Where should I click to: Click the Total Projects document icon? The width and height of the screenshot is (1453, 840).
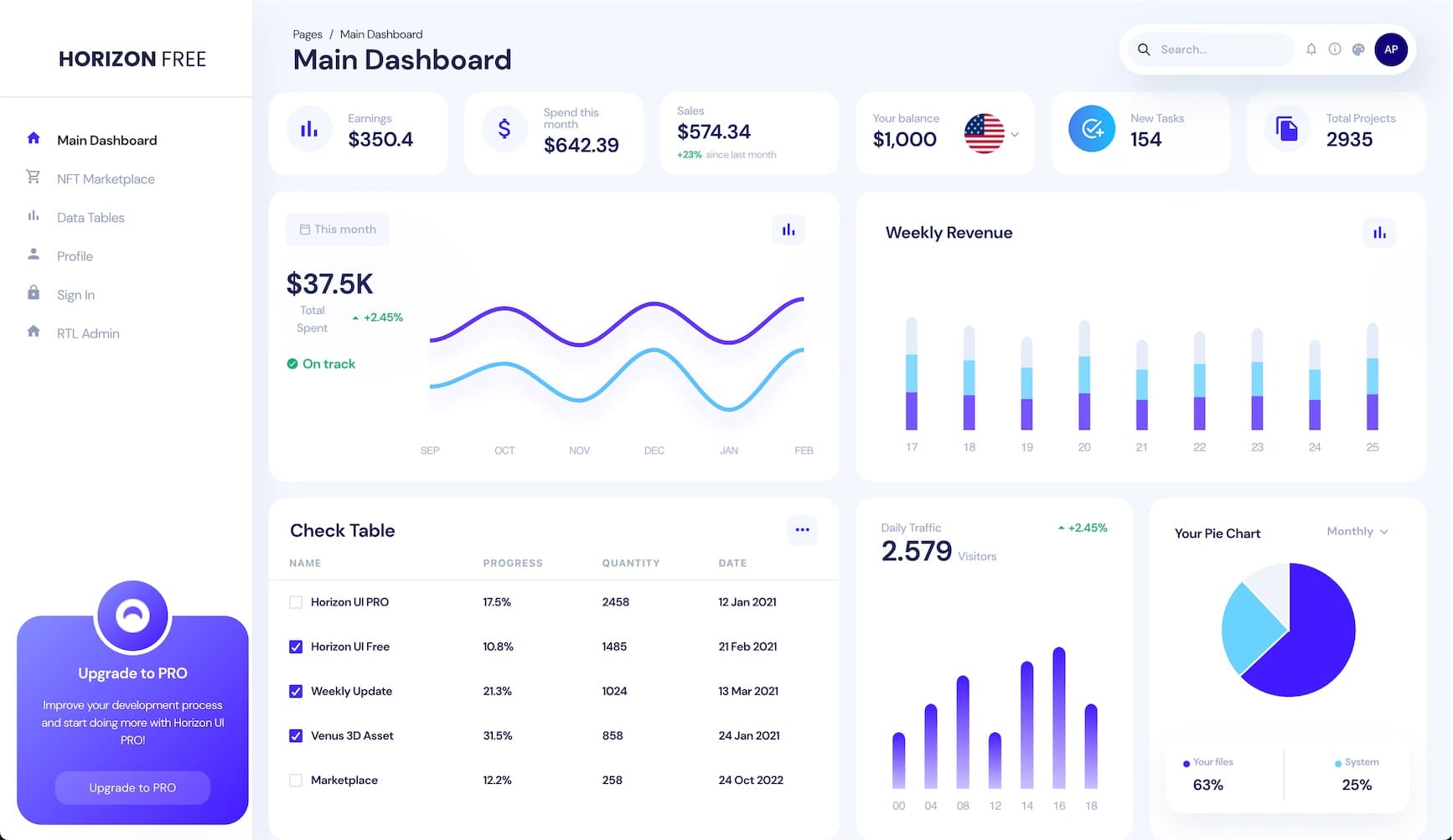click(x=1287, y=129)
